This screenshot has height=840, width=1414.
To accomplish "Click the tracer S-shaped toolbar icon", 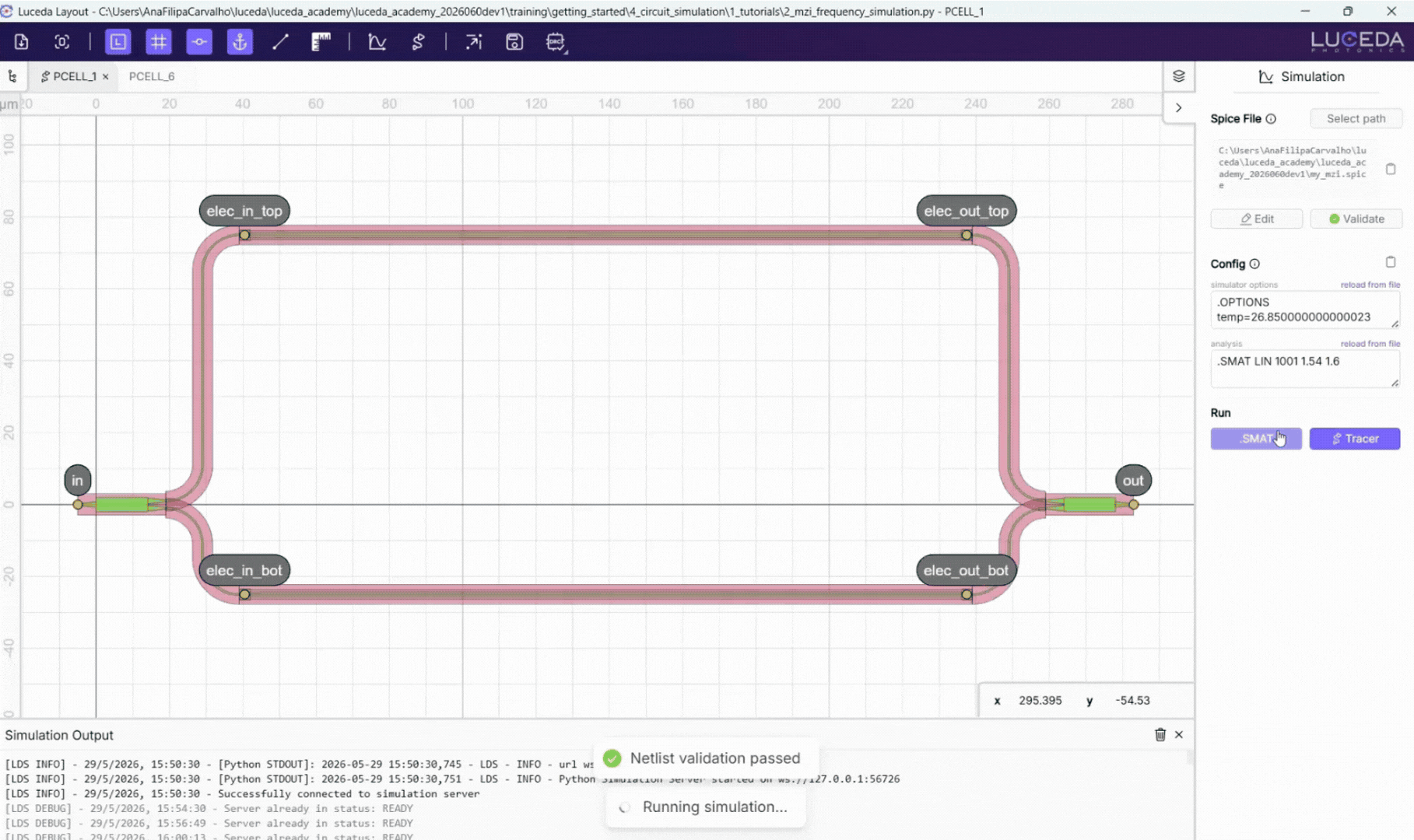I will click(x=418, y=42).
